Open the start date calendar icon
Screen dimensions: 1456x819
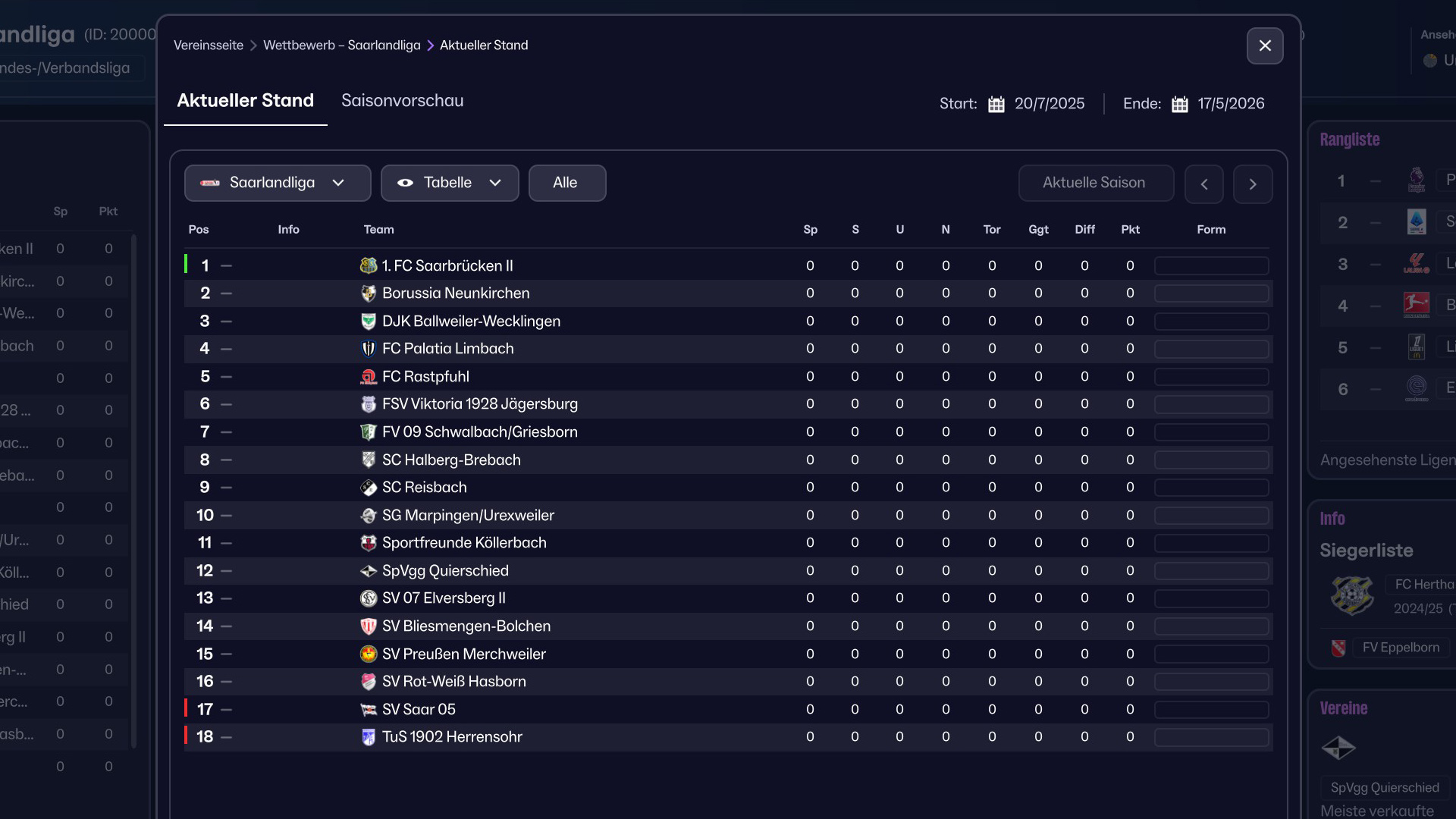[x=996, y=104]
